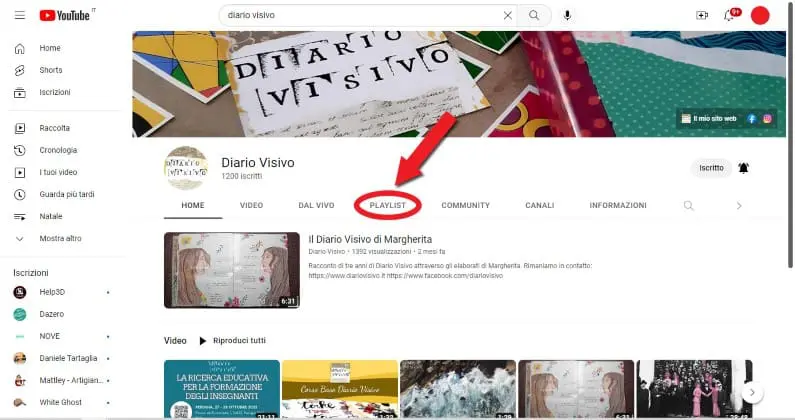795x420 pixels.
Task: Click the Diario Visivo channel avatar
Action: coord(186,168)
